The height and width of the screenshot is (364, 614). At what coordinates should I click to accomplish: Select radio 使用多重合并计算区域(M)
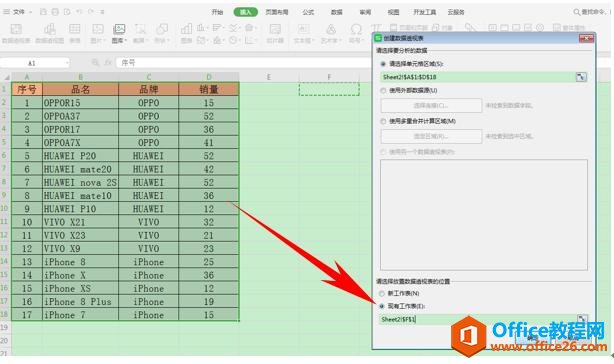point(383,121)
